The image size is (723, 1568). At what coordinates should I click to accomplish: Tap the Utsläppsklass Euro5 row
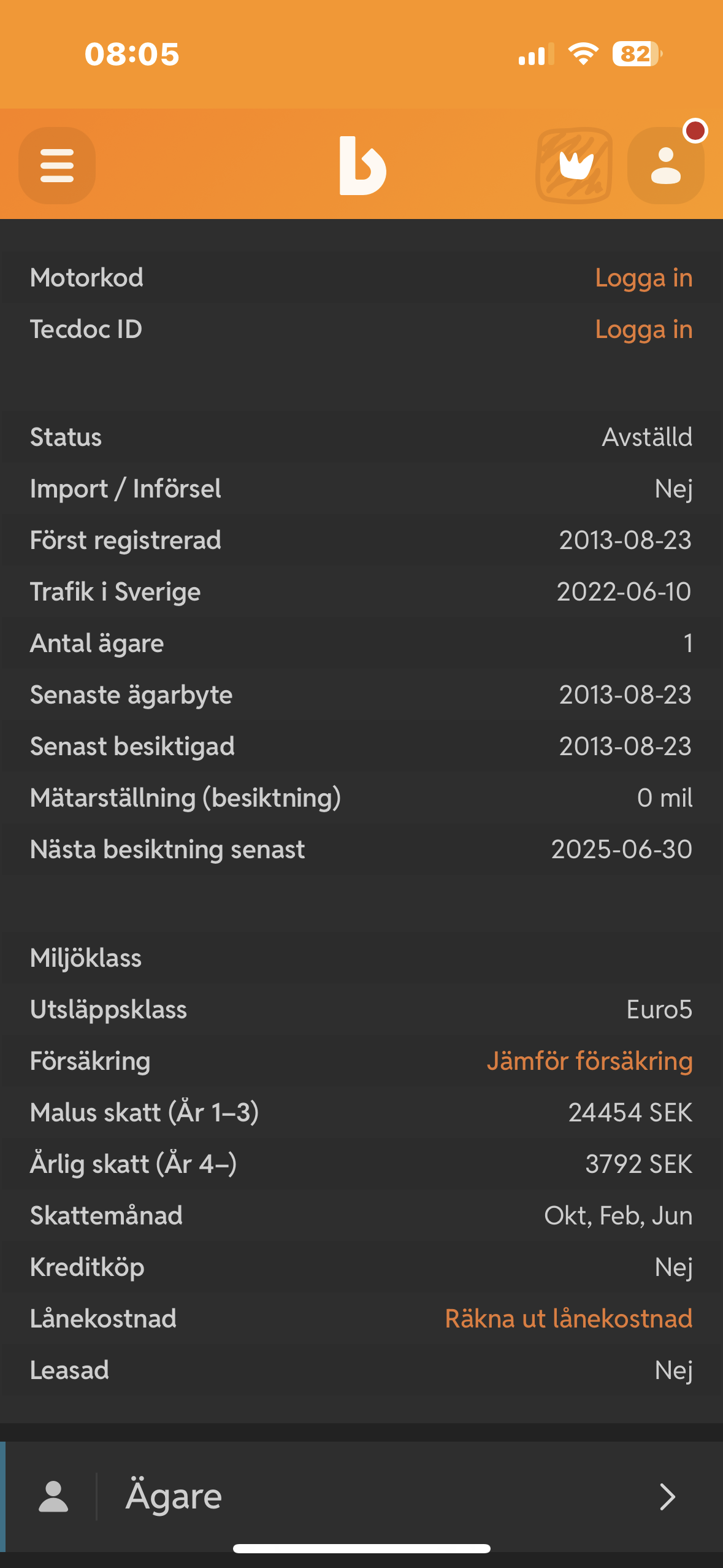[361, 1010]
